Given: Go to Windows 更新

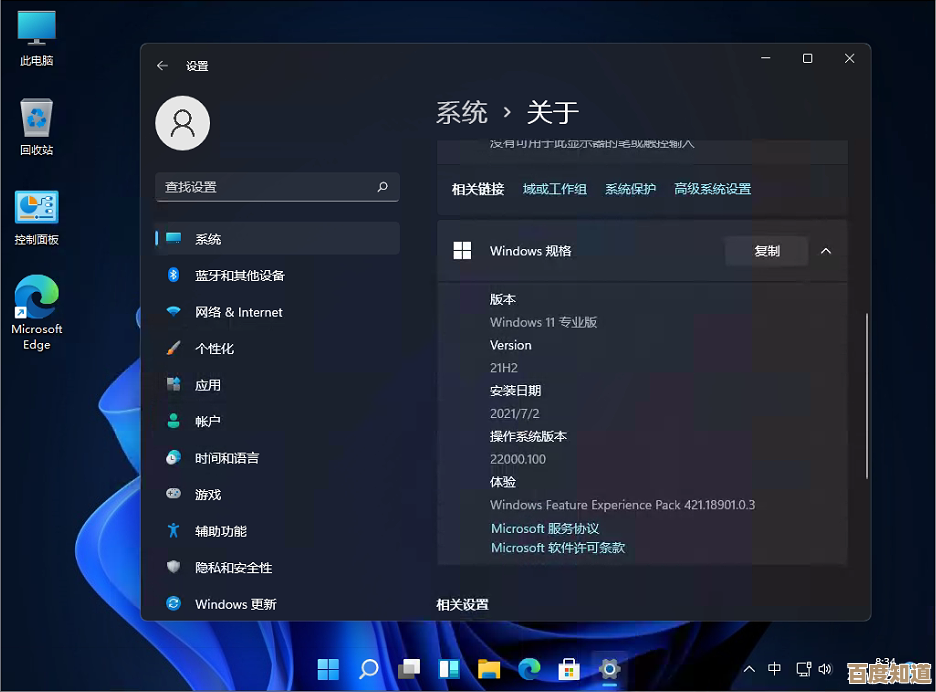Looking at the screenshot, I should coord(235,604).
